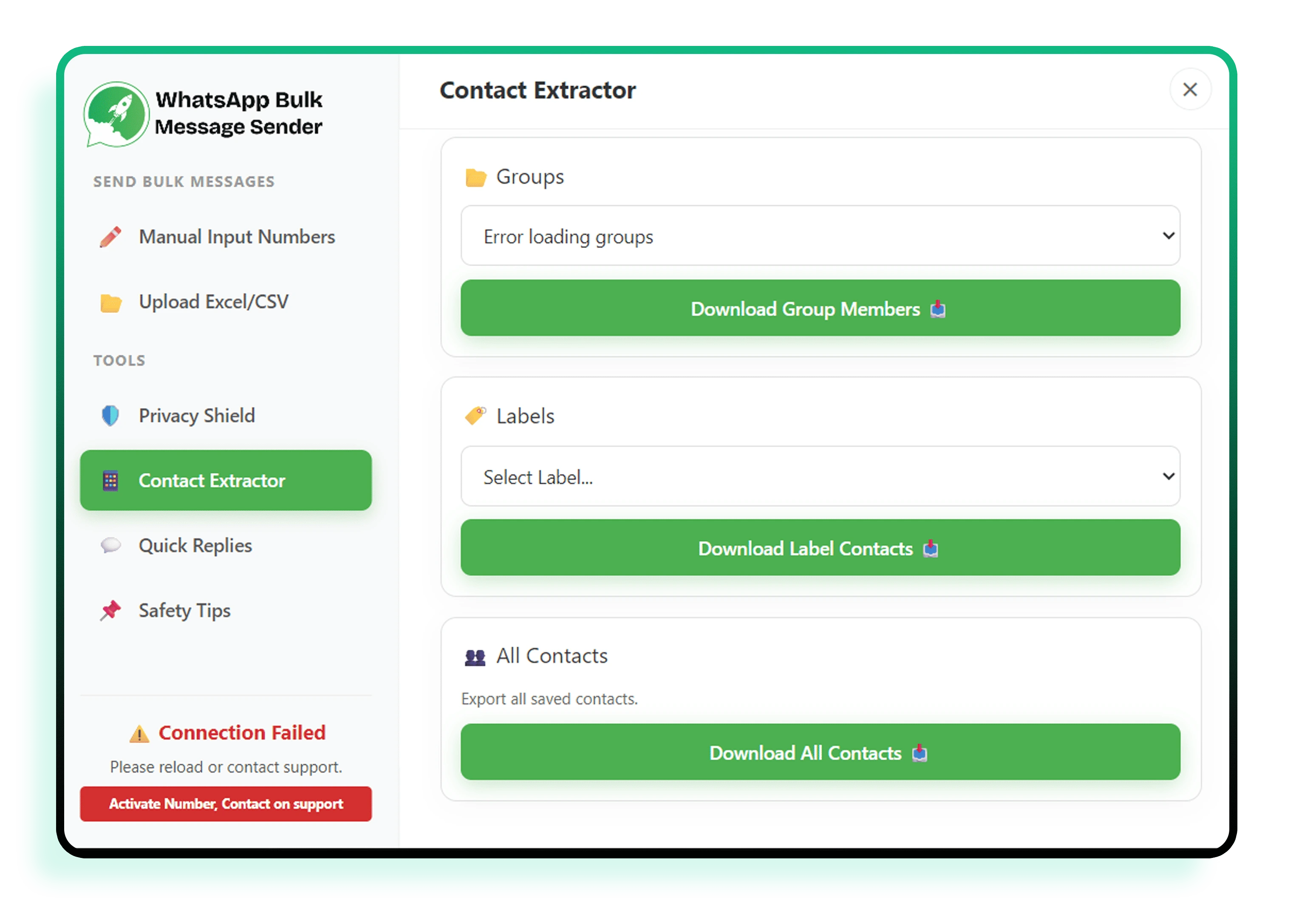The height and width of the screenshot is (903, 1316).
Task: Click Activate Number, Contact on support
Action: tap(225, 804)
